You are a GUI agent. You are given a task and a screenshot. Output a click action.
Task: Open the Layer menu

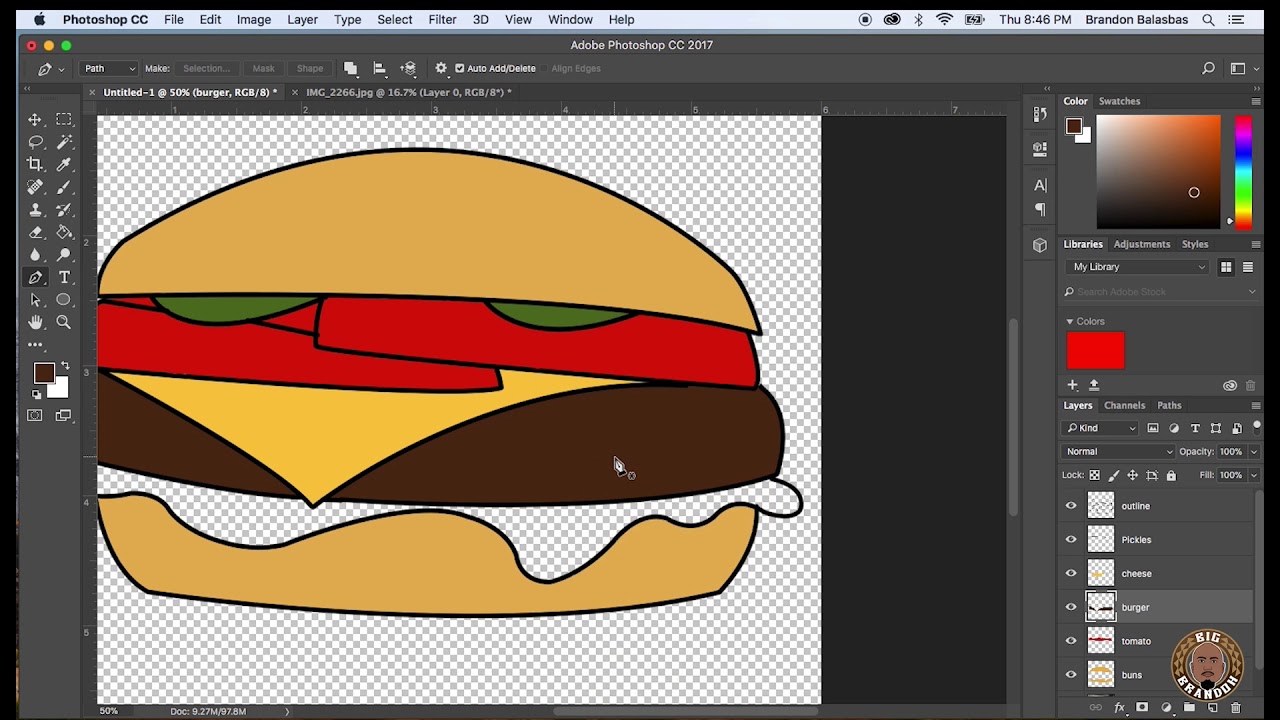pyautogui.click(x=302, y=20)
